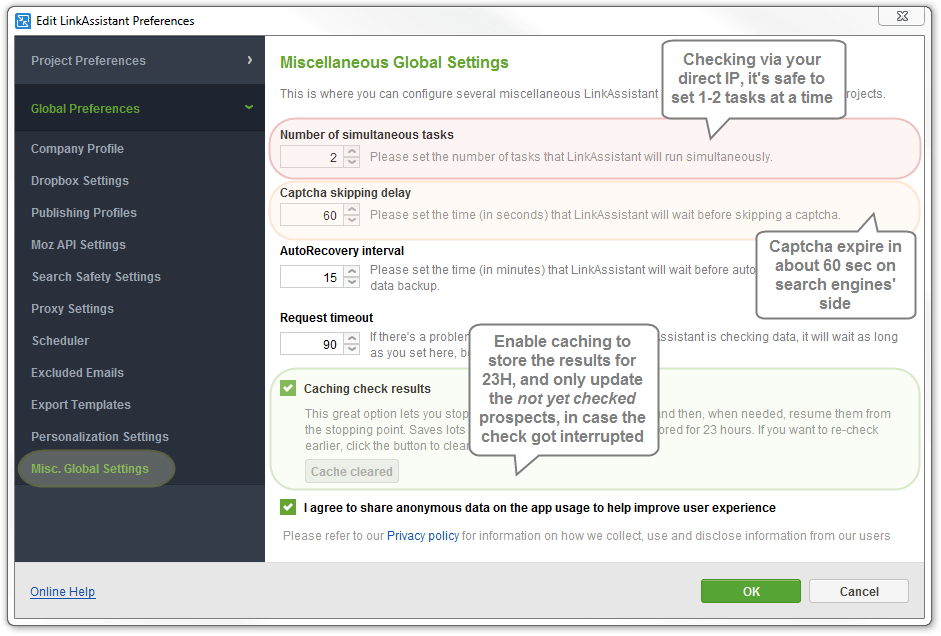Click the LinkAssistant app icon in title bar
The width and height of the screenshot is (941, 636).
[23, 21]
